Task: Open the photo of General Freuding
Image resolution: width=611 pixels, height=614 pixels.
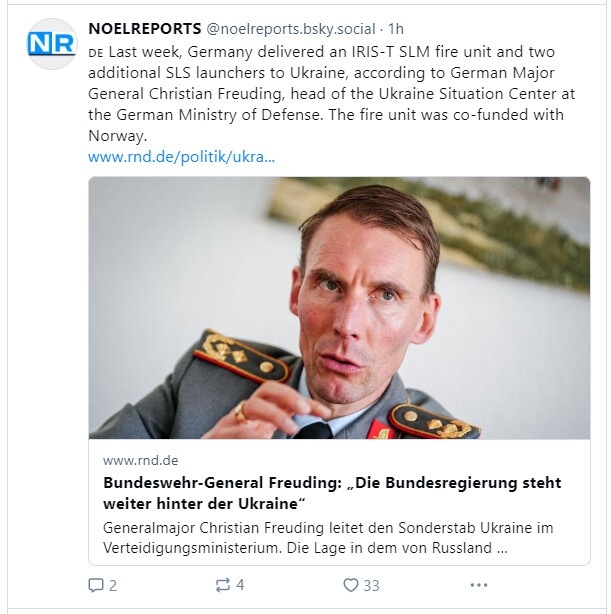Action: pyautogui.click(x=339, y=308)
